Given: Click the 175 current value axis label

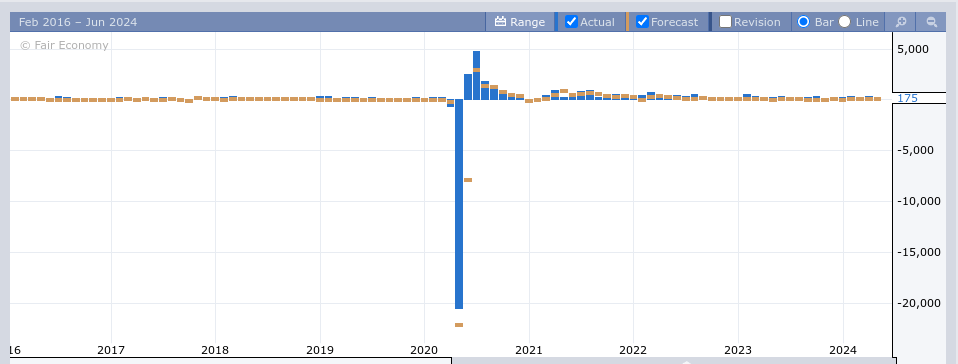Looking at the screenshot, I should (x=907, y=98).
